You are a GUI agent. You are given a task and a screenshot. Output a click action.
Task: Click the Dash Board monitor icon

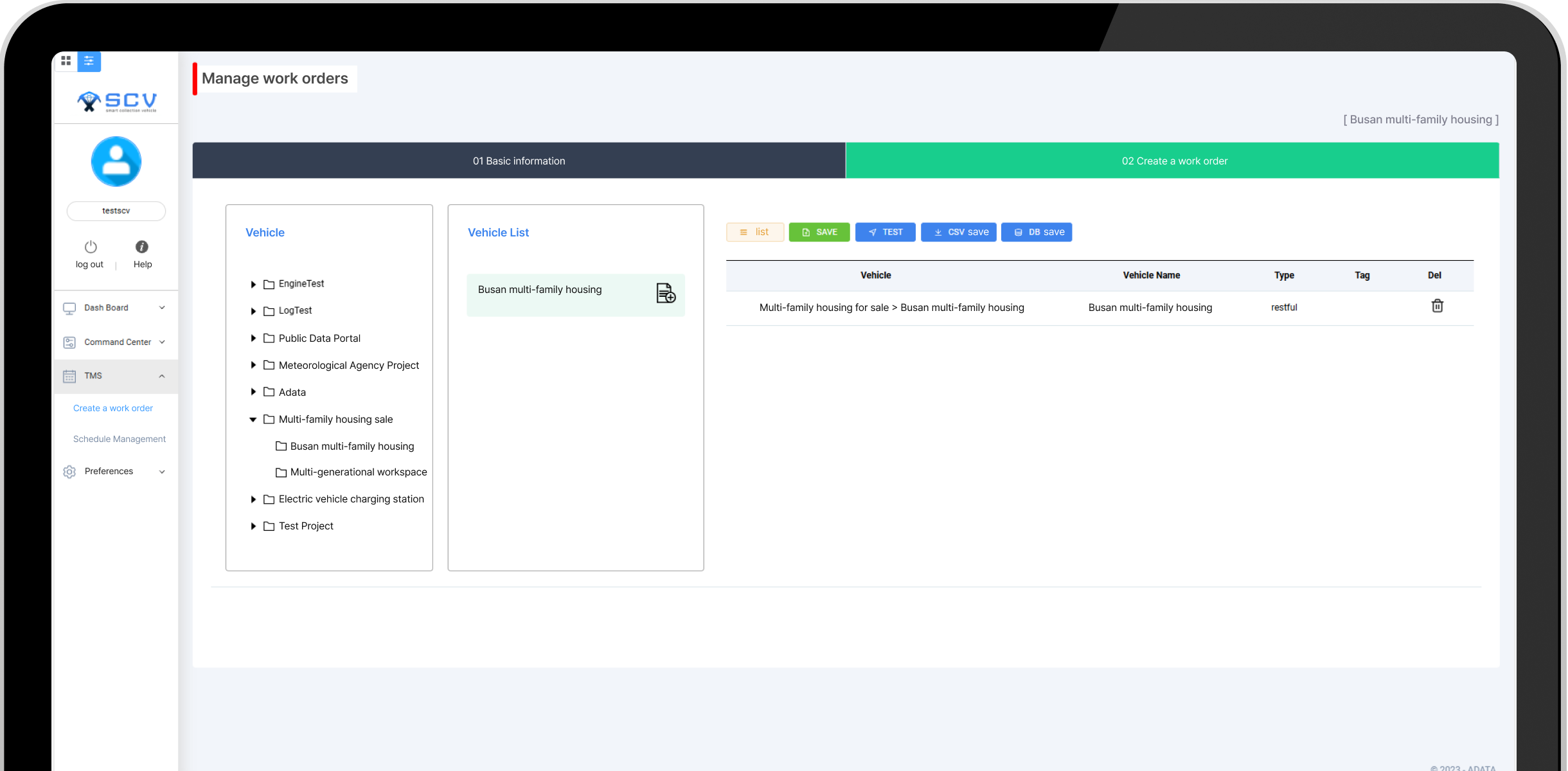[69, 308]
